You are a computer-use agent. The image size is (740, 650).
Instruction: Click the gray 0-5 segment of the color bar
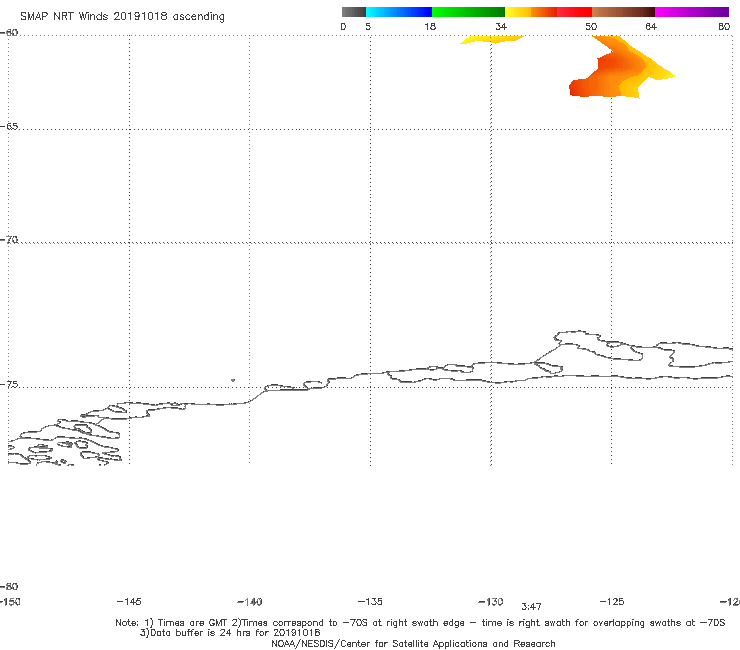[x=354, y=12]
